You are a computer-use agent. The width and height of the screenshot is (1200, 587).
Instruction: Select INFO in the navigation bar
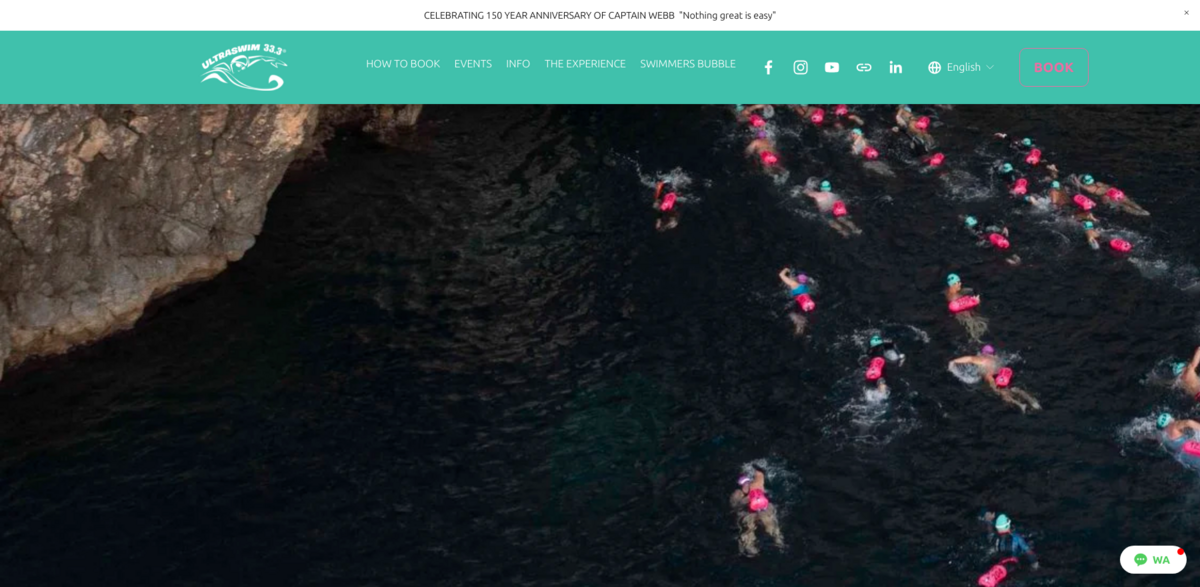[x=518, y=64]
